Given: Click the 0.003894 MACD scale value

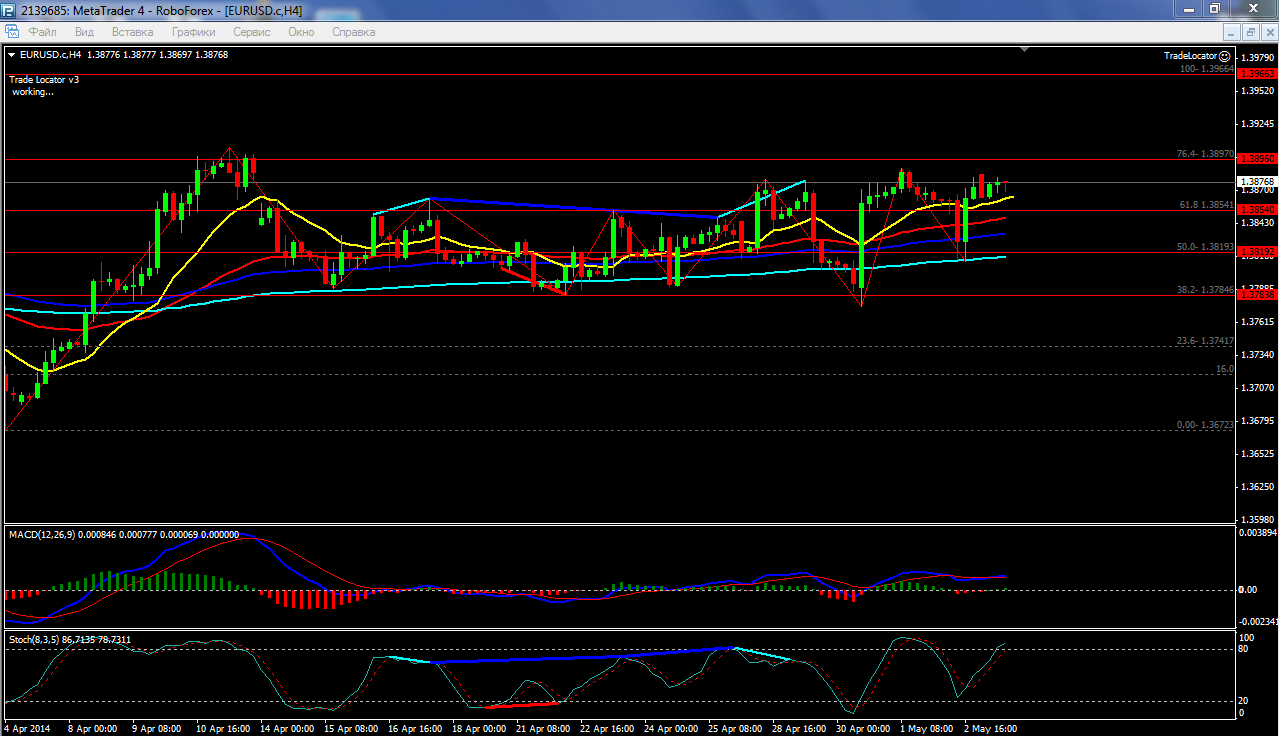Looking at the screenshot, I should pyautogui.click(x=1258, y=533).
